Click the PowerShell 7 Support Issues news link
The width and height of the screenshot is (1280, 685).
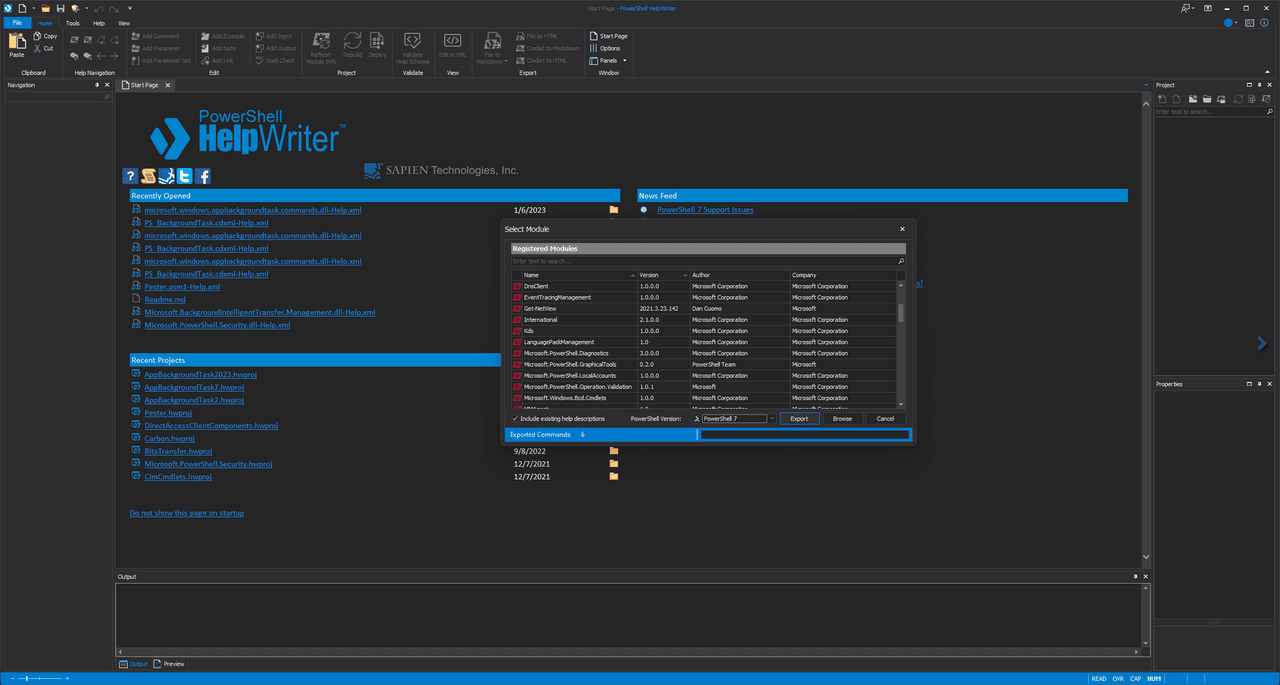click(705, 210)
